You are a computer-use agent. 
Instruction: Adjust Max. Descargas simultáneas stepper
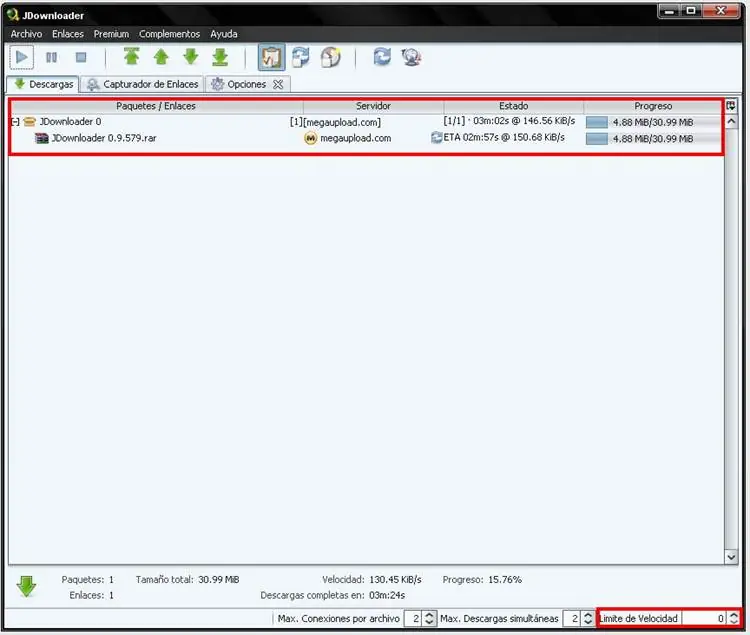click(588, 619)
